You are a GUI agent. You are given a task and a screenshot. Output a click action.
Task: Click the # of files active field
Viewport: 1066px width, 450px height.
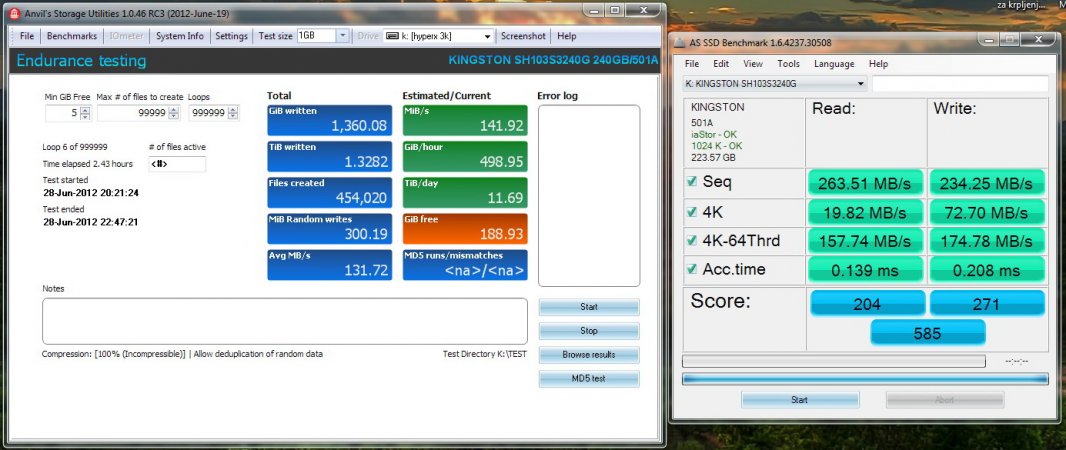click(177, 164)
